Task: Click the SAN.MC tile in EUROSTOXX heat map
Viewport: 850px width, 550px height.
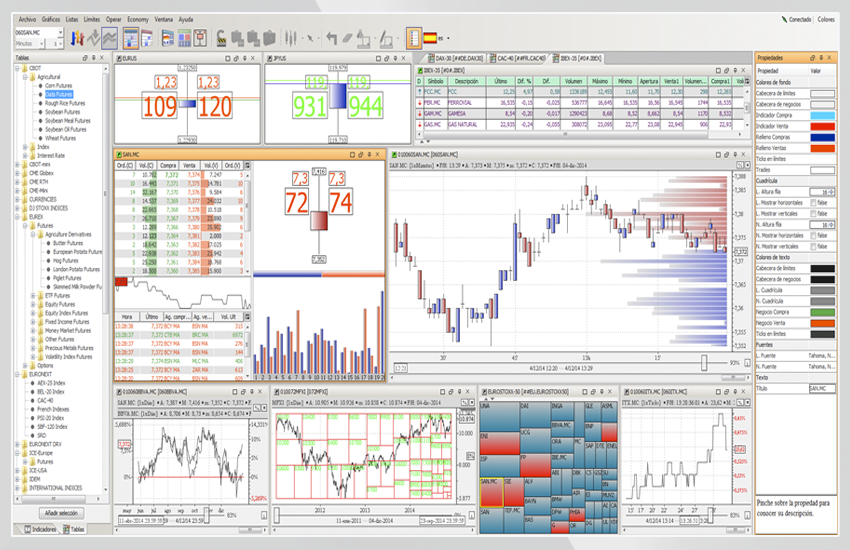Action: click(492, 492)
